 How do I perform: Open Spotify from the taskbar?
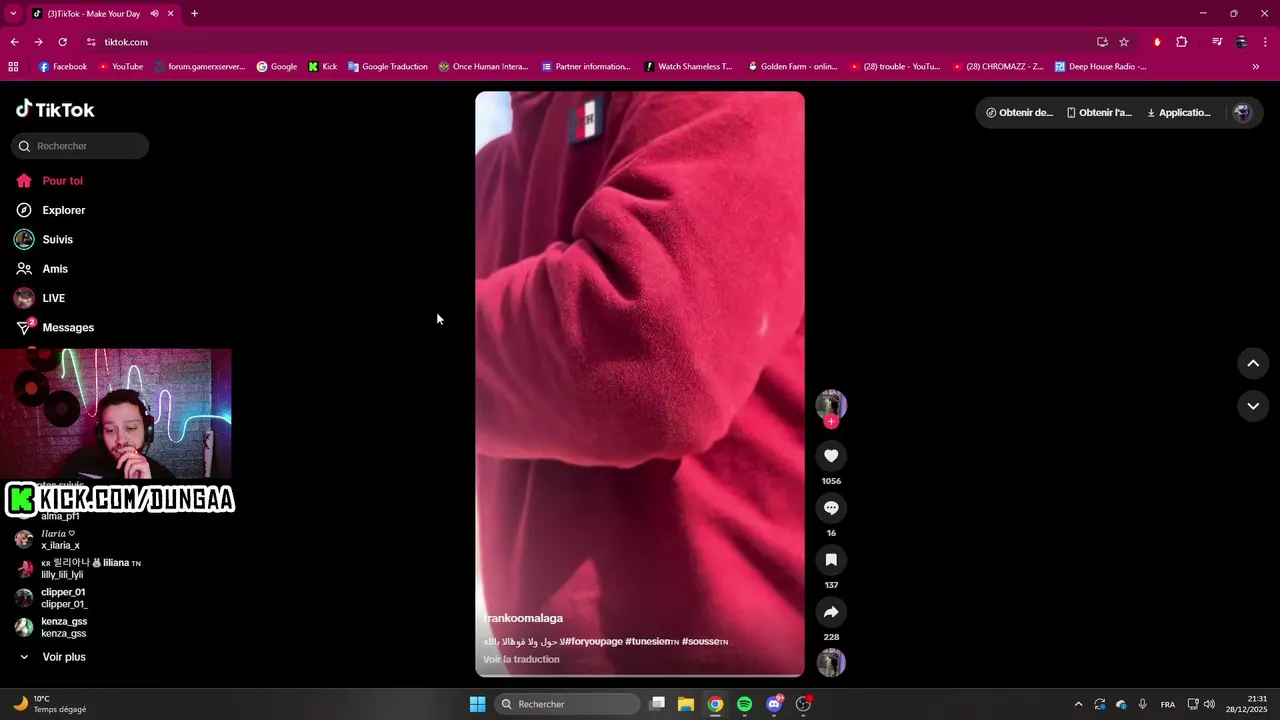click(744, 704)
